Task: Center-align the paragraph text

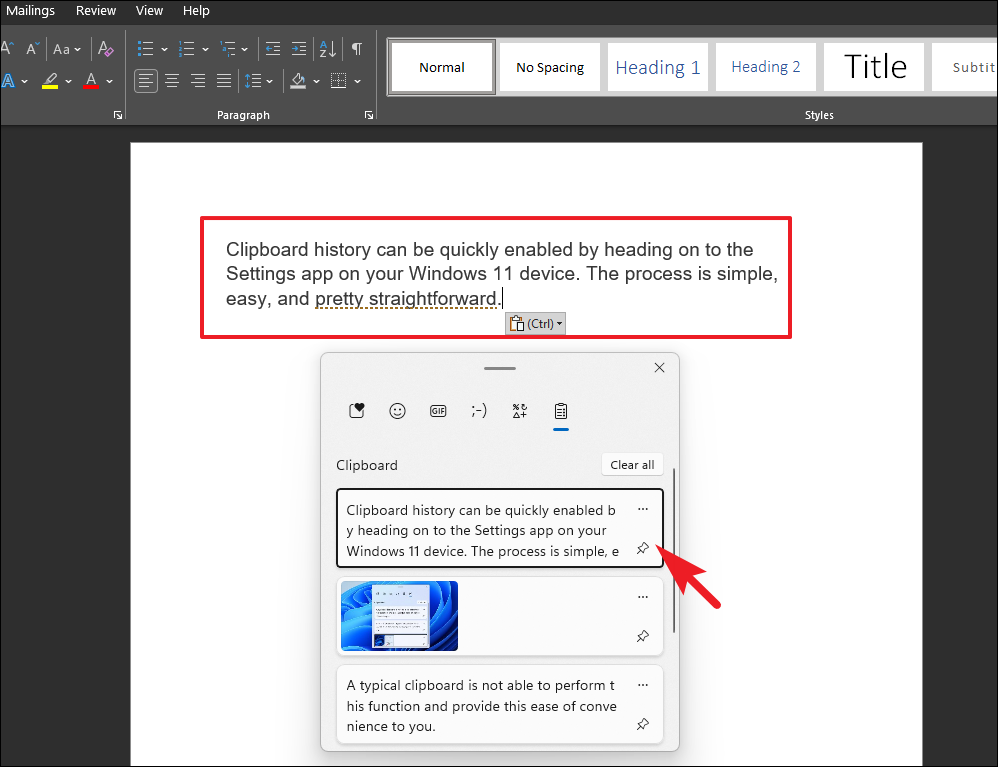Action: (x=172, y=80)
